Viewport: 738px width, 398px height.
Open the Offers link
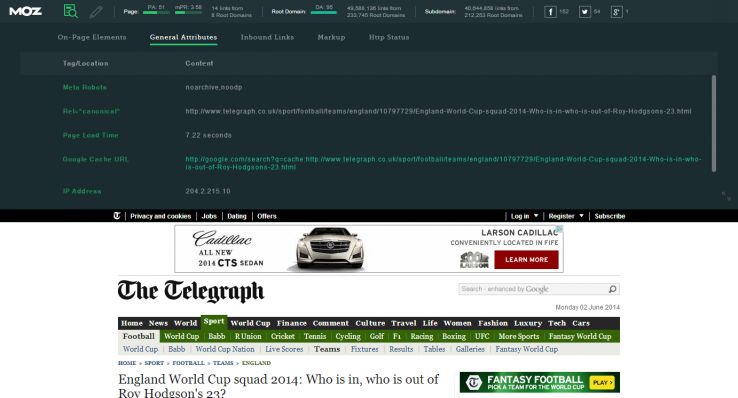tap(267, 216)
